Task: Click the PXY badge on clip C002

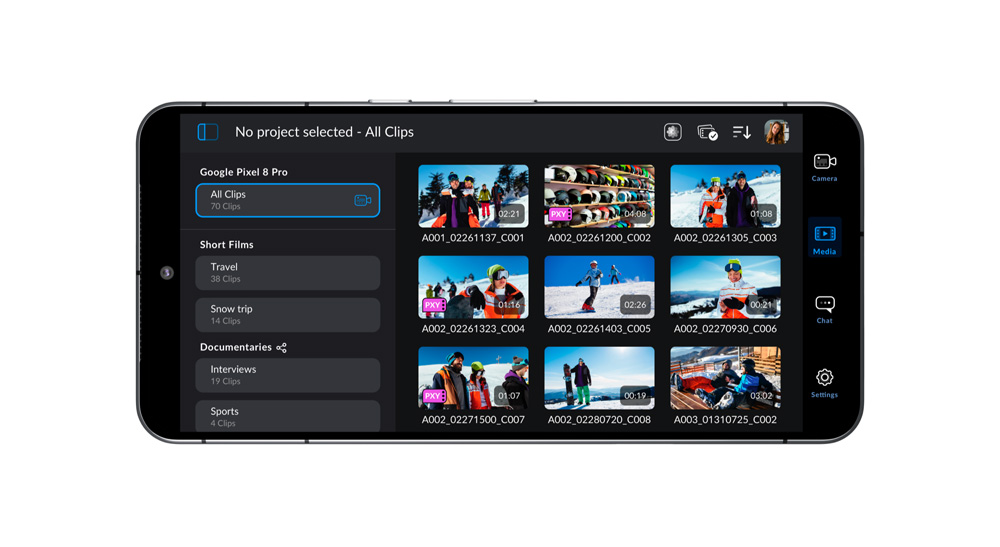Action: click(x=561, y=214)
